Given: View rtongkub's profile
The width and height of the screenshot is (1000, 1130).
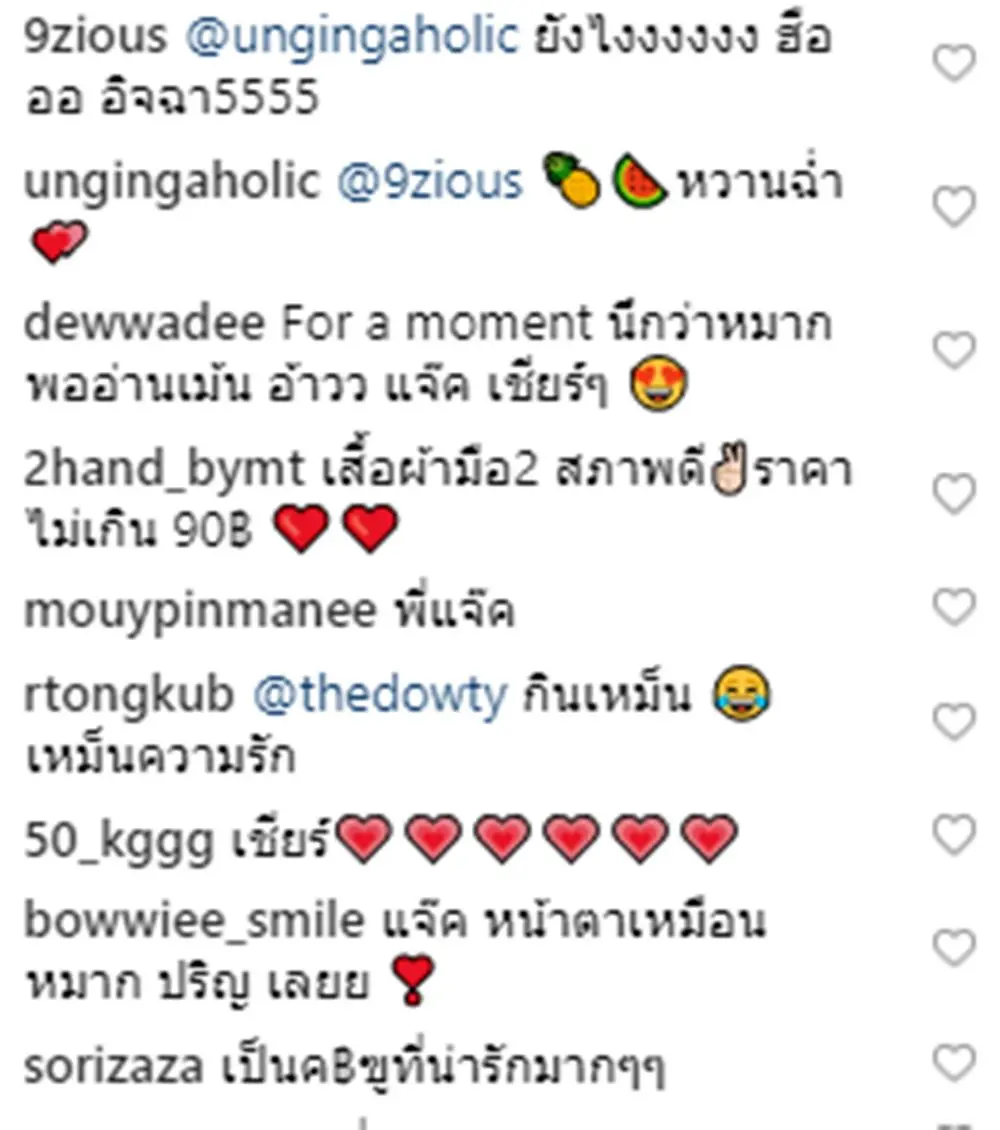Looking at the screenshot, I should (x=129, y=695).
